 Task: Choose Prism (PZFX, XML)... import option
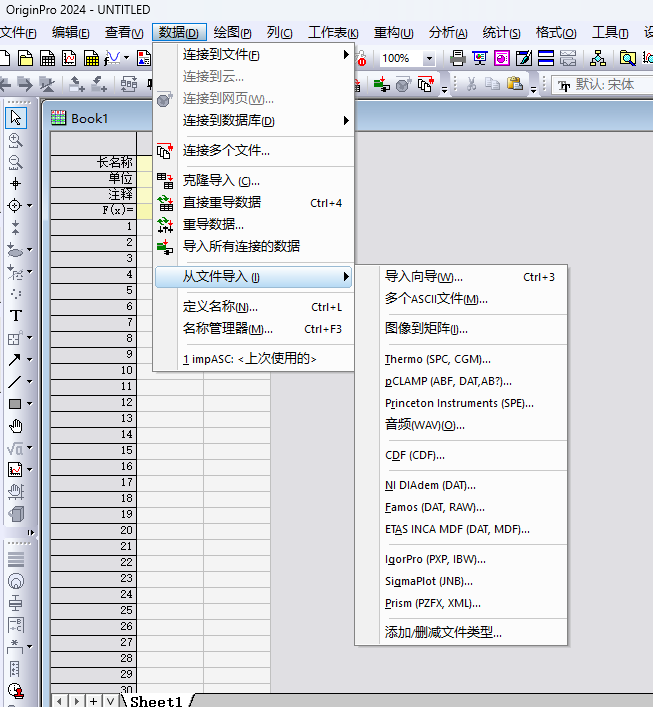coord(461,603)
